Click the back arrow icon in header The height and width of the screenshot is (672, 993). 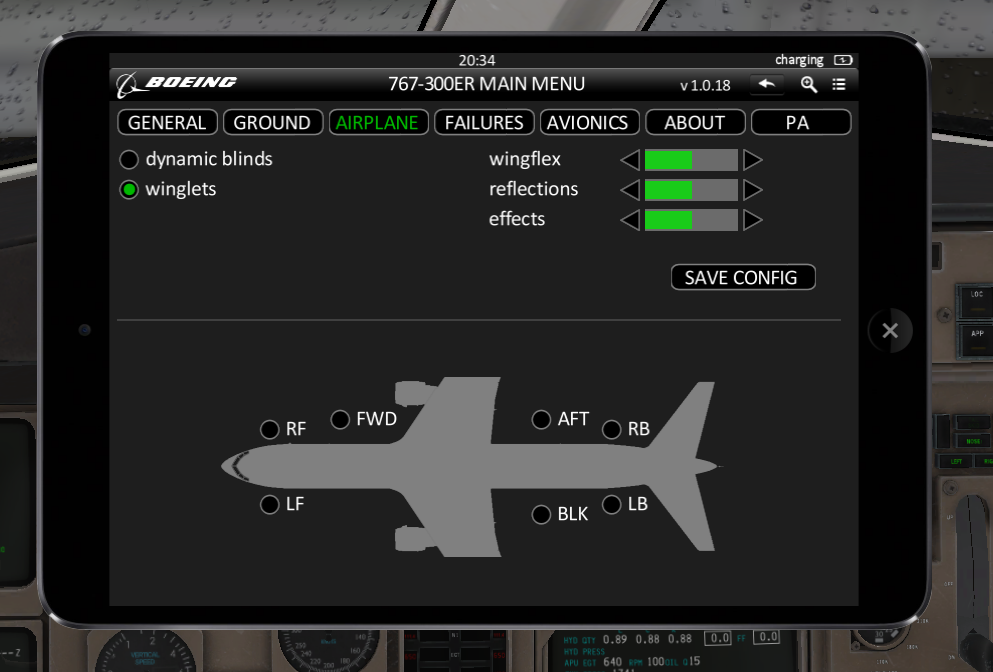[767, 85]
